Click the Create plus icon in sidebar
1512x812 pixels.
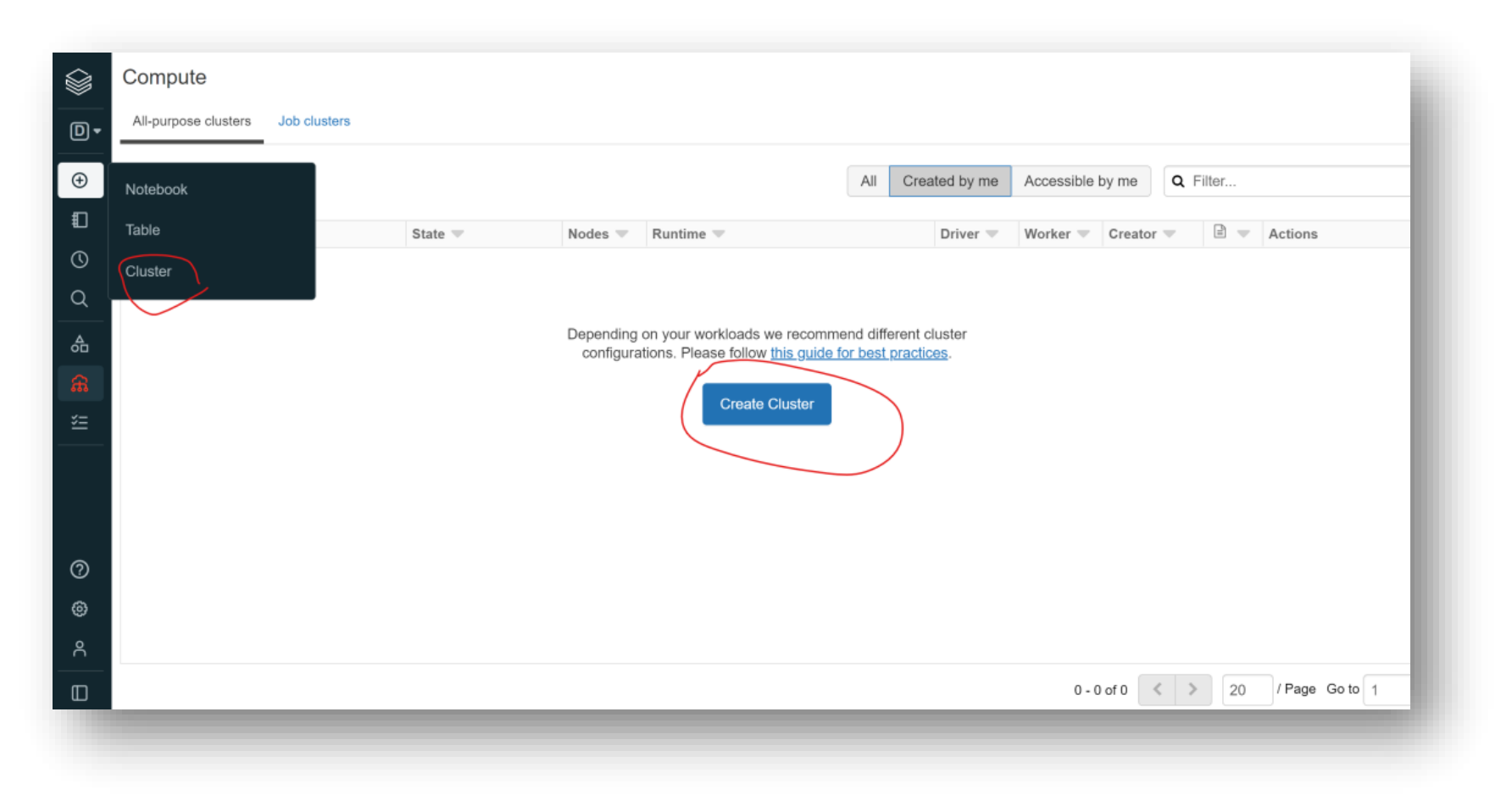pos(80,181)
